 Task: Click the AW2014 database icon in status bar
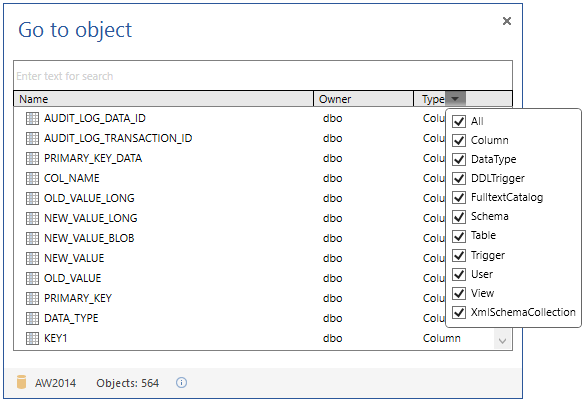point(22,382)
